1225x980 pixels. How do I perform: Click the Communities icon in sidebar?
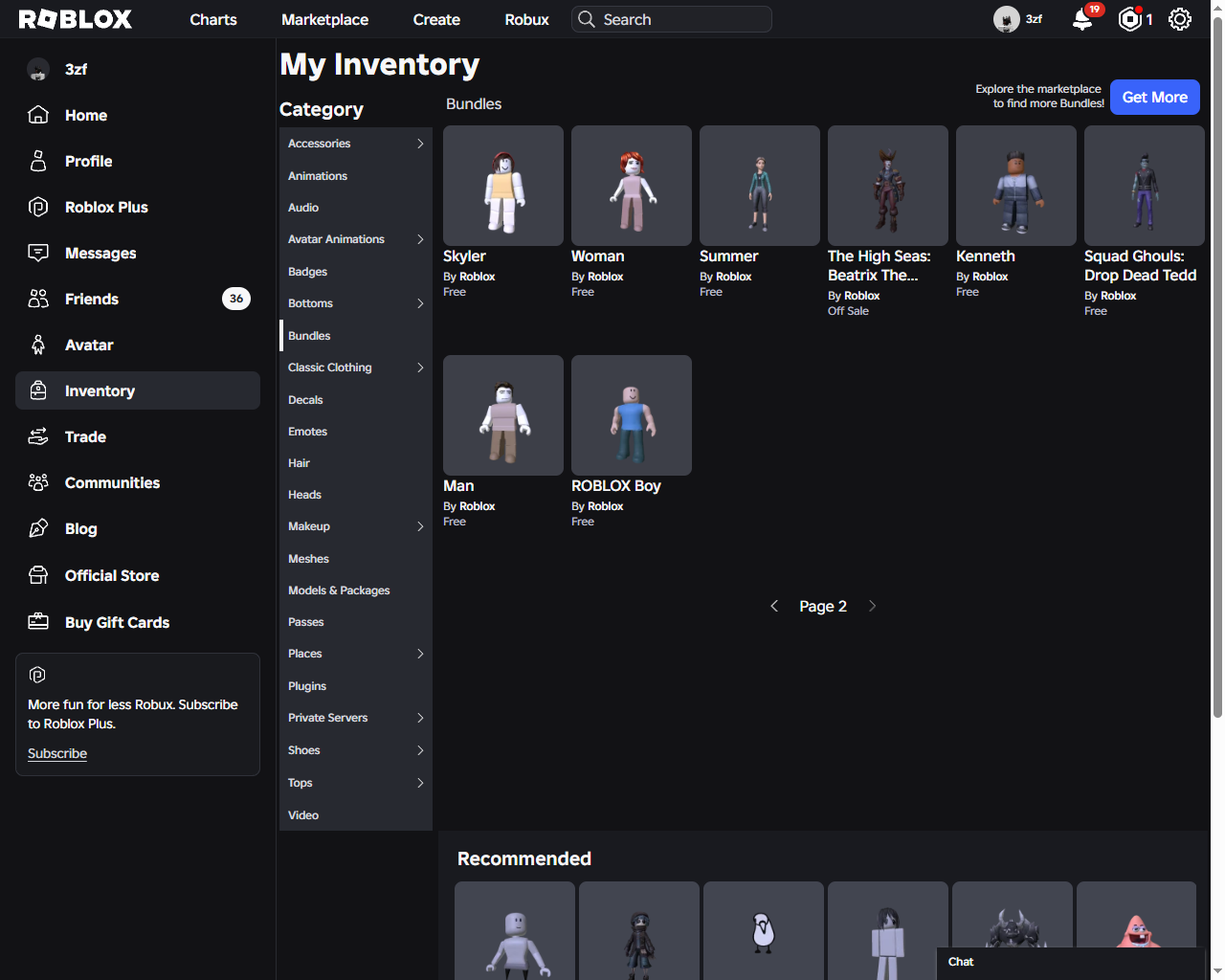[38, 482]
